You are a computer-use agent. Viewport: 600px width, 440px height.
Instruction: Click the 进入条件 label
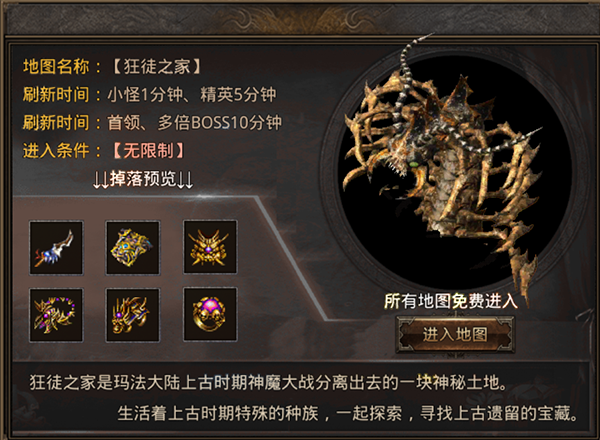[56, 151]
